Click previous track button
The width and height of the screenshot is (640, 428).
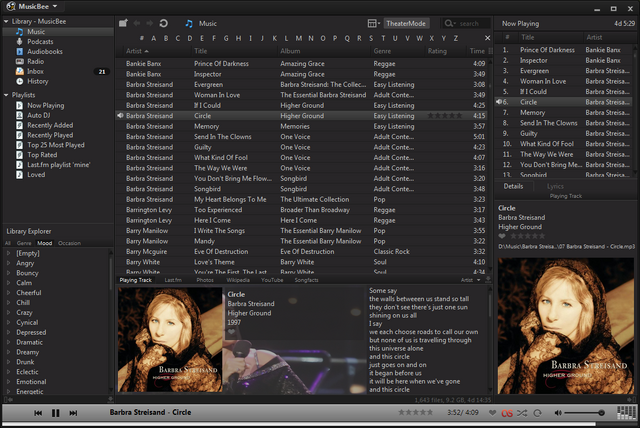click(38, 413)
